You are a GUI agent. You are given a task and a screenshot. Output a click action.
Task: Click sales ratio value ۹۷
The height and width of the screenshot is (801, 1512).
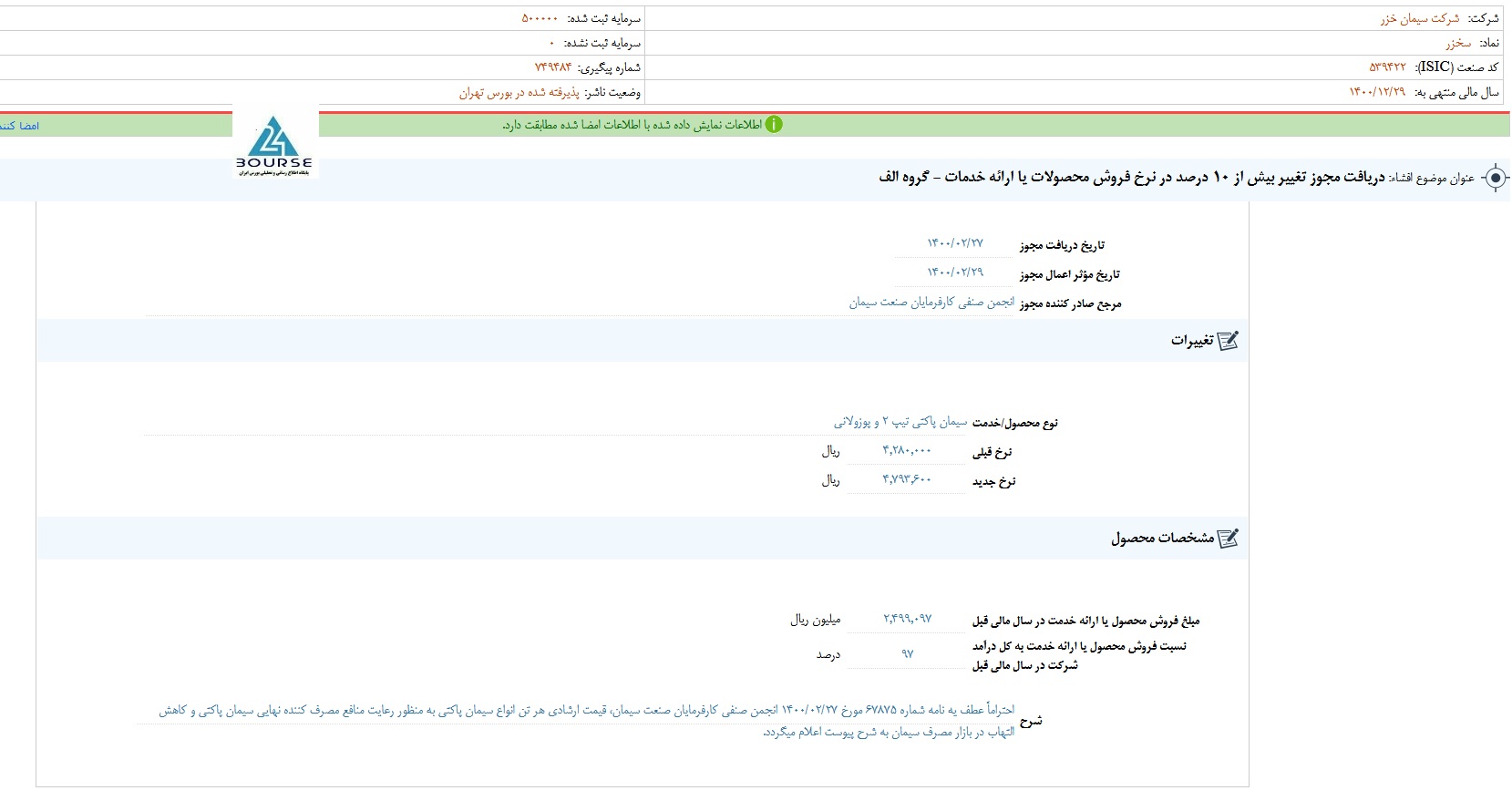click(x=907, y=654)
